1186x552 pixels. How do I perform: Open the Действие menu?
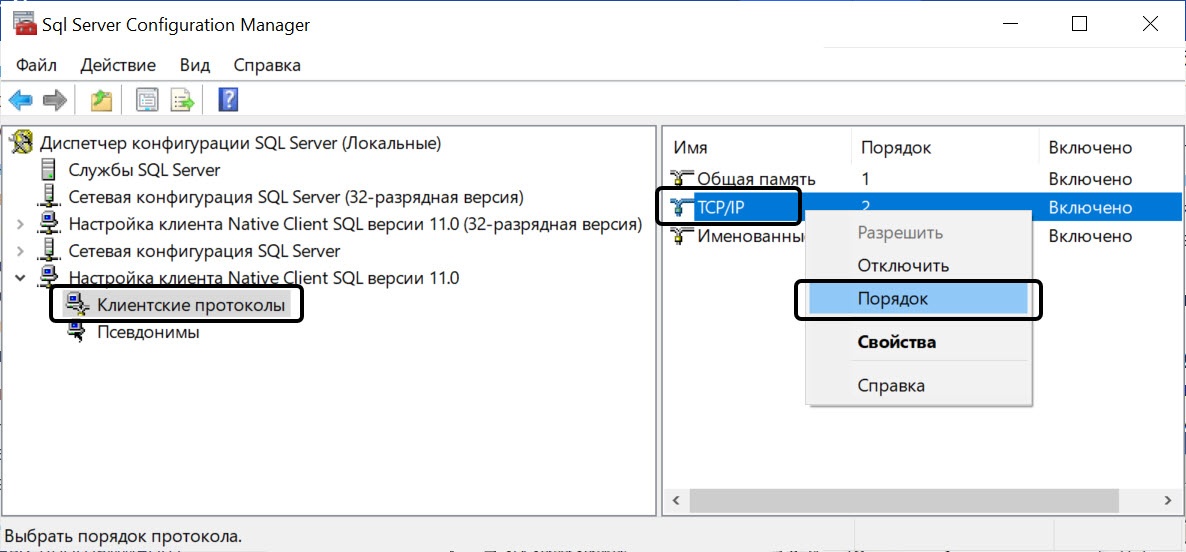click(x=118, y=65)
